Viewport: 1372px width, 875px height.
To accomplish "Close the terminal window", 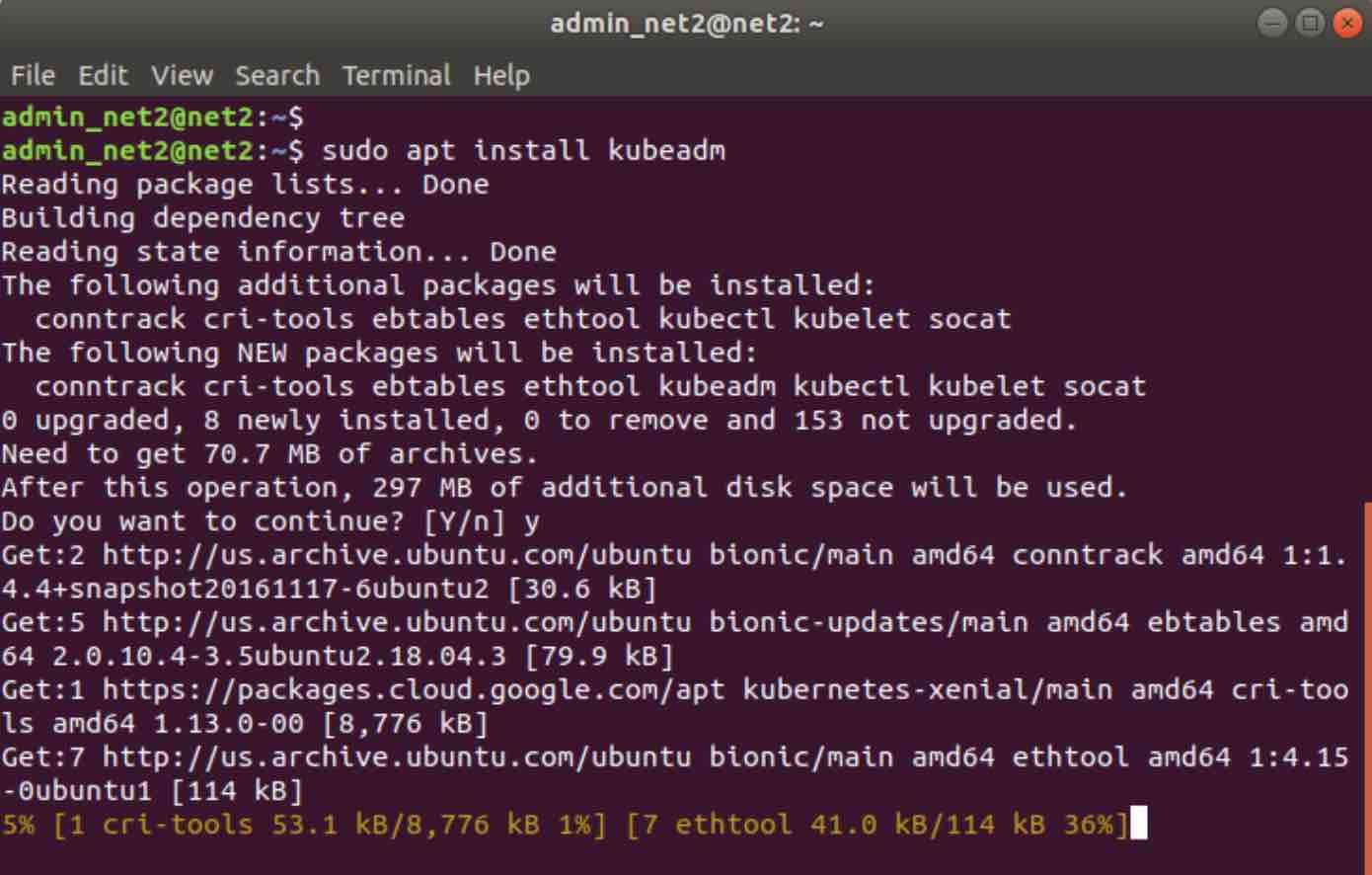I will [x=1346, y=23].
